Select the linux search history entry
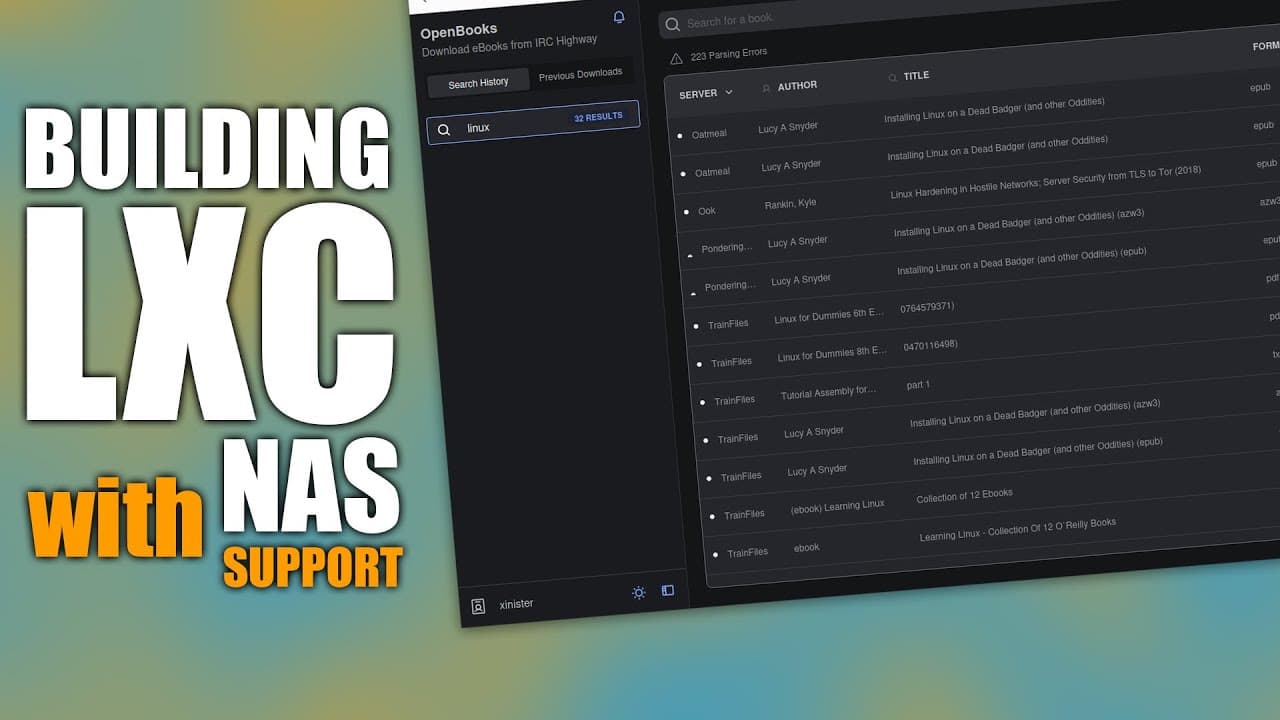 click(x=533, y=123)
